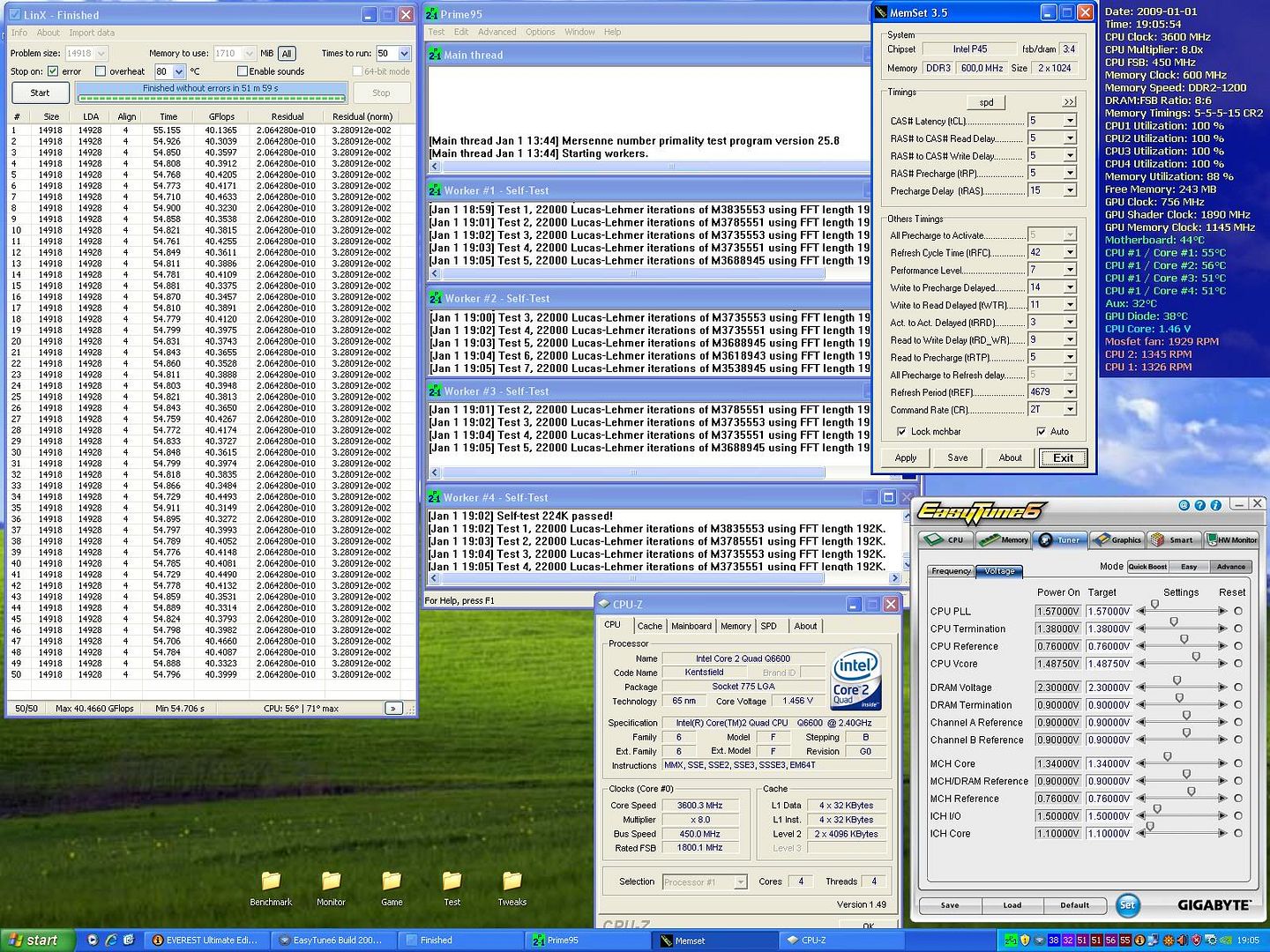Image resolution: width=1270 pixels, height=952 pixels.
Task: Increase MCH Core with right arrow
Action: (1222, 763)
